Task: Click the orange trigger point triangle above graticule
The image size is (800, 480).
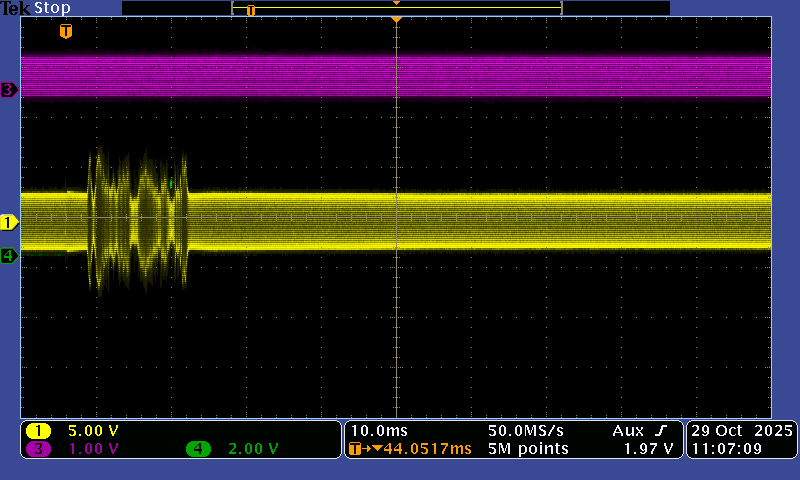Action: (x=397, y=20)
